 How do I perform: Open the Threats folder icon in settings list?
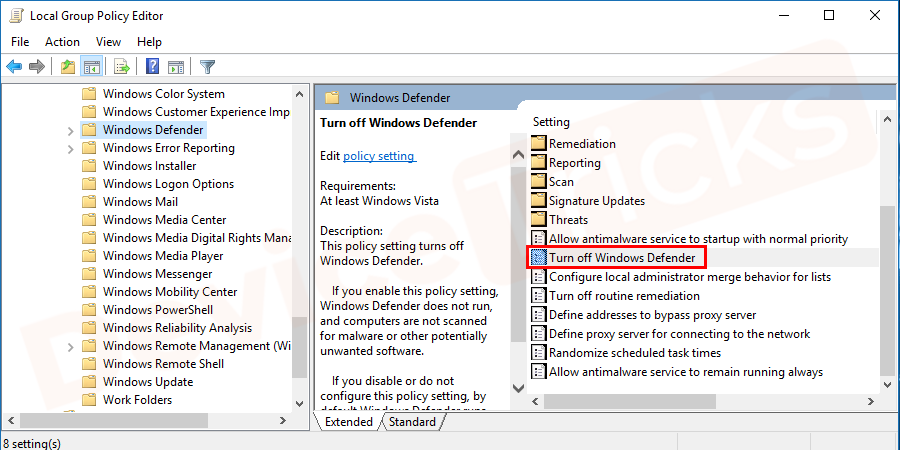539,220
